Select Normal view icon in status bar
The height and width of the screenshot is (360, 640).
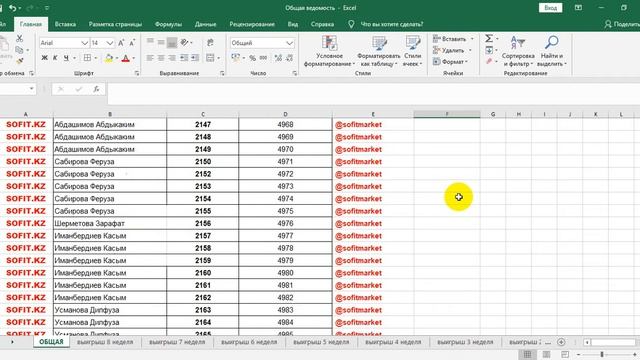point(527,354)
